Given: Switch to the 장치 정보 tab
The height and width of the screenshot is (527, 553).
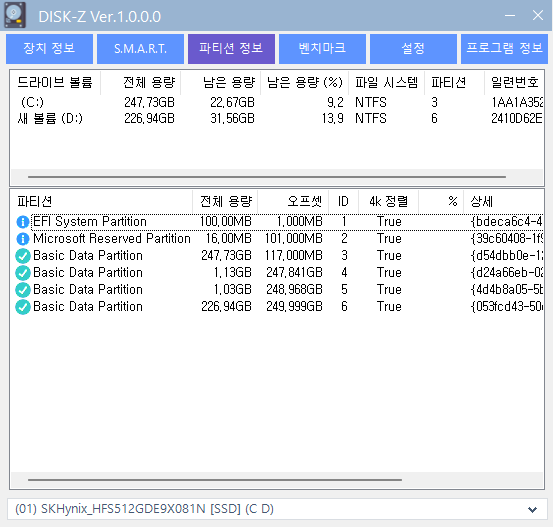Looking at the screenshot, I should (x=49, y=49).
